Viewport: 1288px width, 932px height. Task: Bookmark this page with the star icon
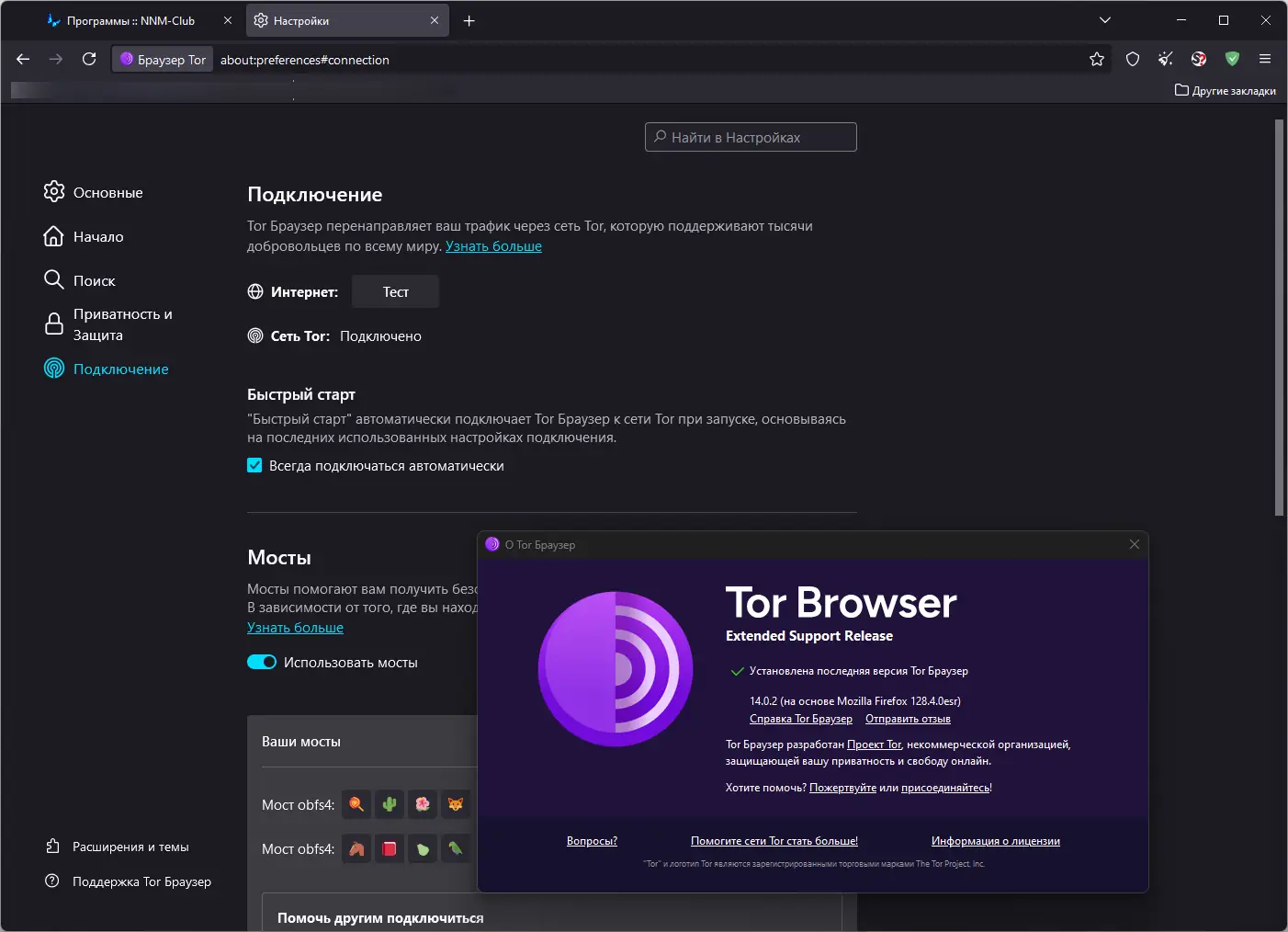[1097, 59]
